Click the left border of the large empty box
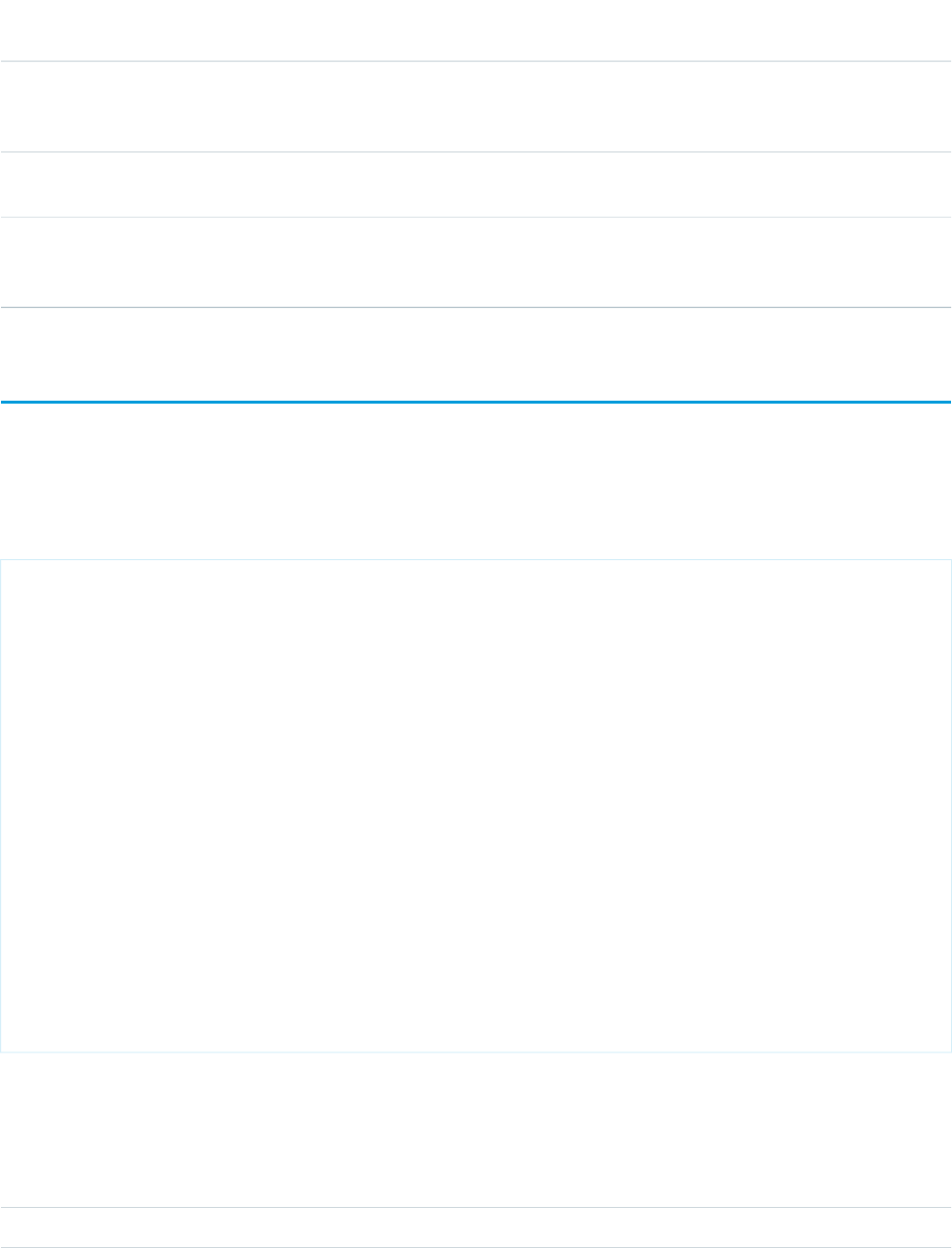The image size is (952, 1248). click(x=1, y=805)
